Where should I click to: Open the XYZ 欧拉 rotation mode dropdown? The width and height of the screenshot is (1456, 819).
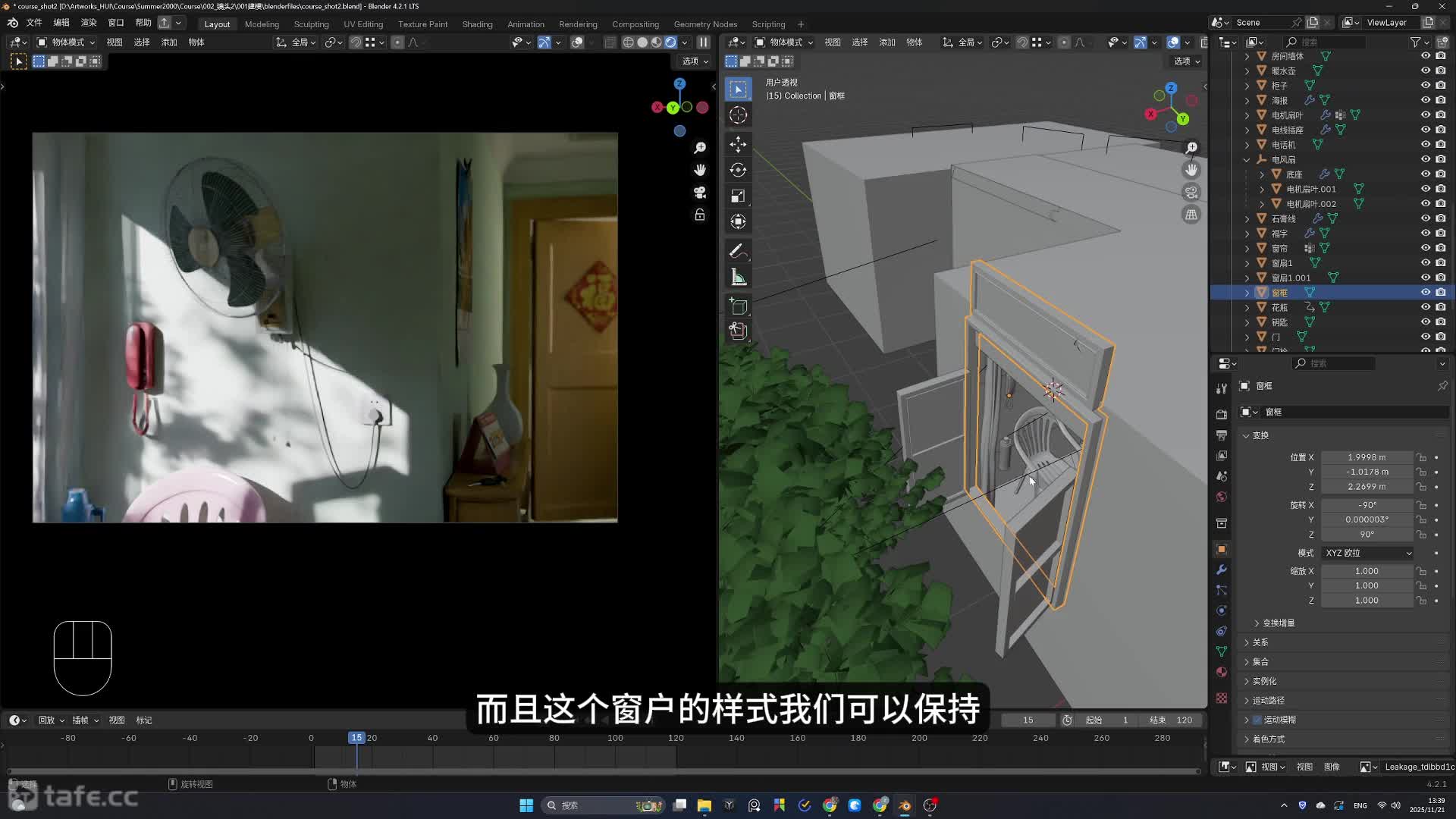pyautogui.click(x=1367, y=553)
